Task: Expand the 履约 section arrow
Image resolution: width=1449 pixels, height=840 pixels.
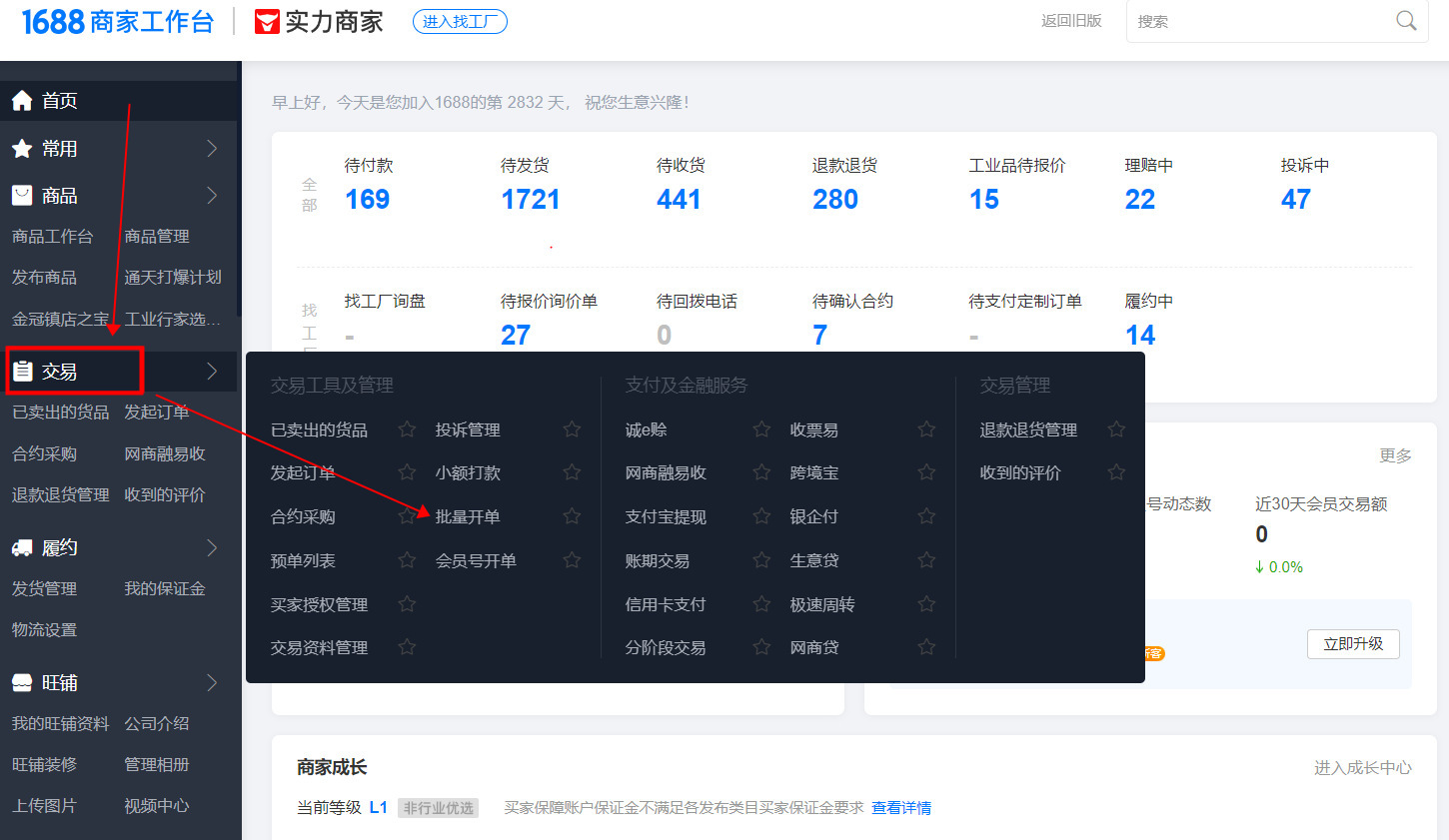Action: (212, 547)
